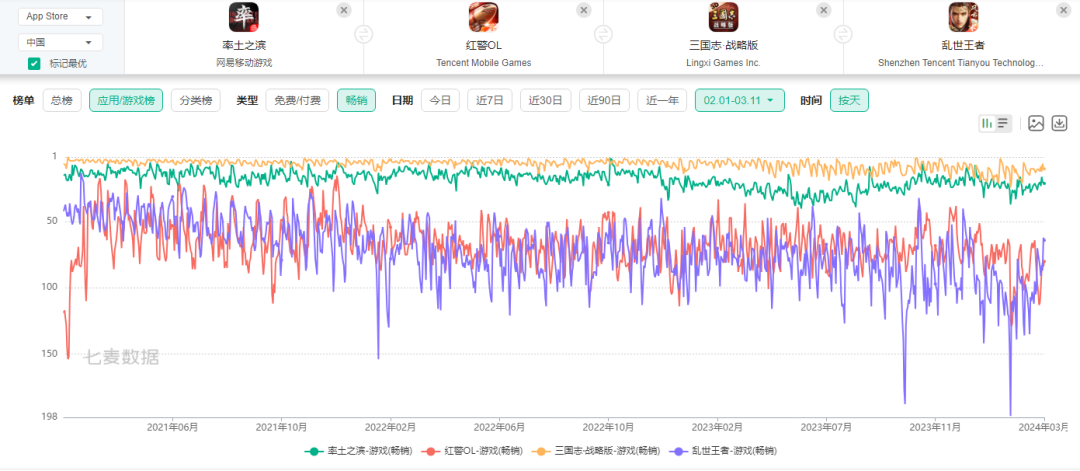Click the 率土之滨 app name
This screenshot has width=1080, height=471.
[x=244, y=46]
